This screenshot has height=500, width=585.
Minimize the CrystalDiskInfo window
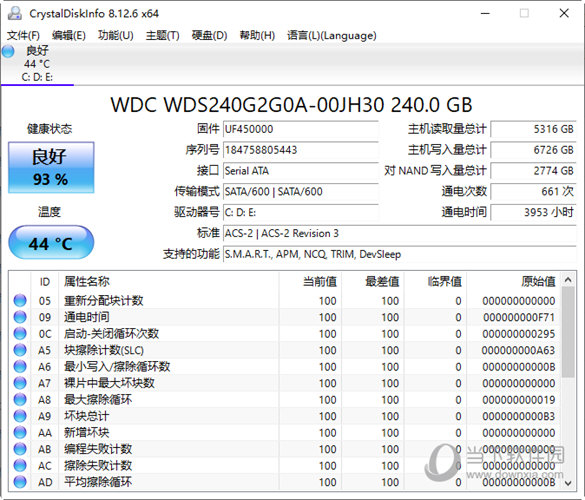pyautogui.click(x=485, y=13)
